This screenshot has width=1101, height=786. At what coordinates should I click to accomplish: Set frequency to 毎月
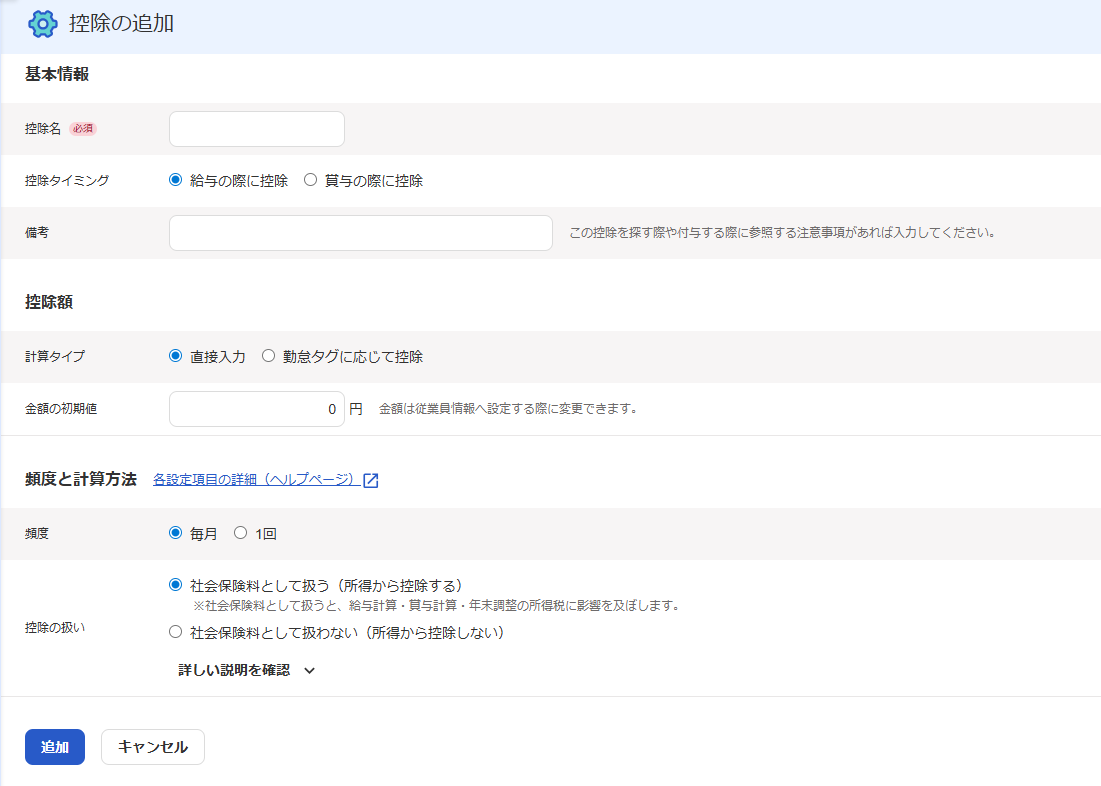click(x=176, y=533)
